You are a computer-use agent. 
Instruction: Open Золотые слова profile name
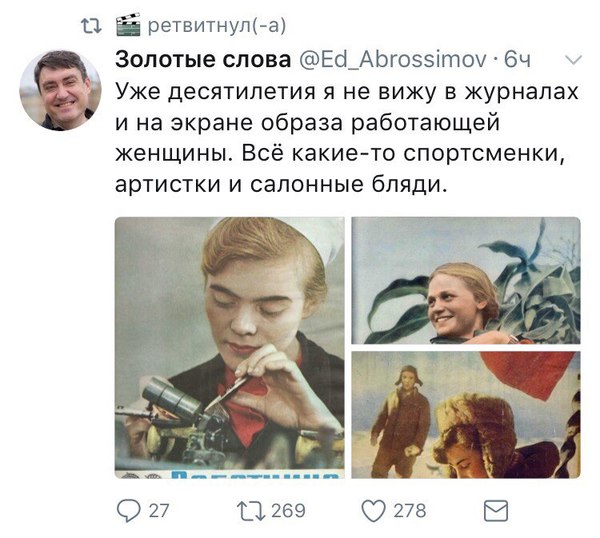(x=203, y=60)
